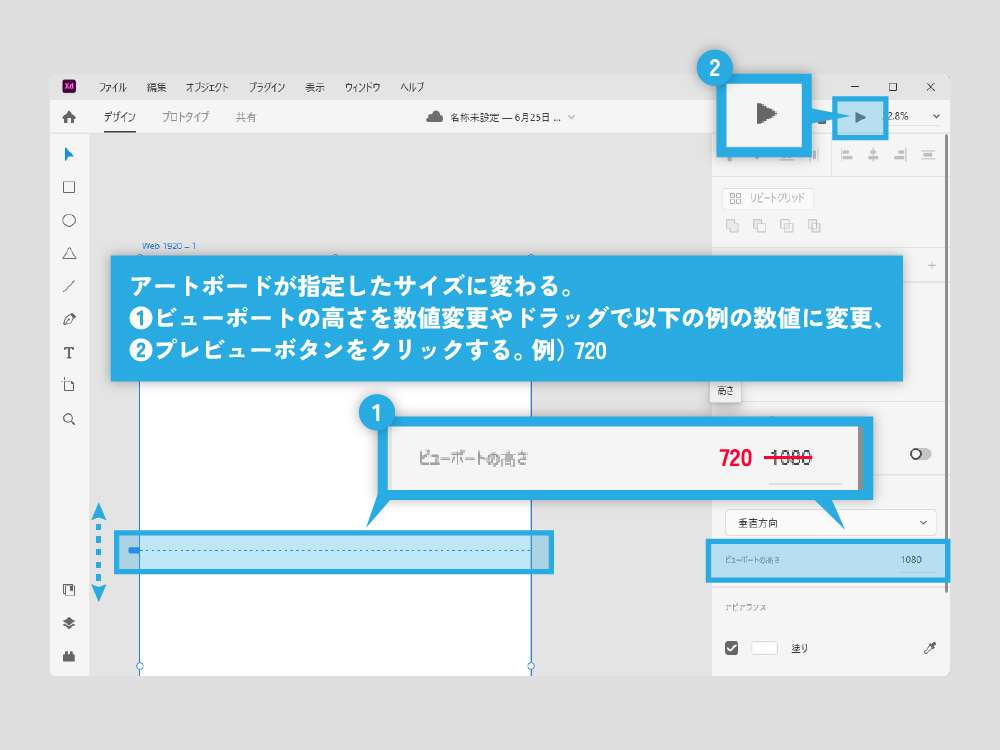Click the Subtract boolean operation icon
Screen dimensions: 1000x750
pyautogui.click(x=759, y=226)
